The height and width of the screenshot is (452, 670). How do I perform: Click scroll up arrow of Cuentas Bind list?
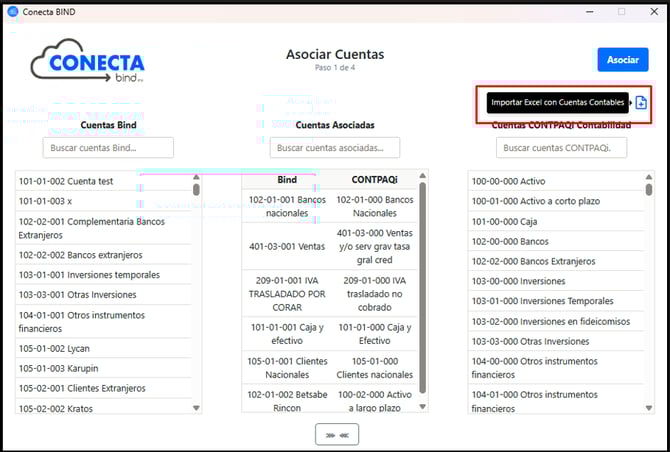click(x=196, y=177)
